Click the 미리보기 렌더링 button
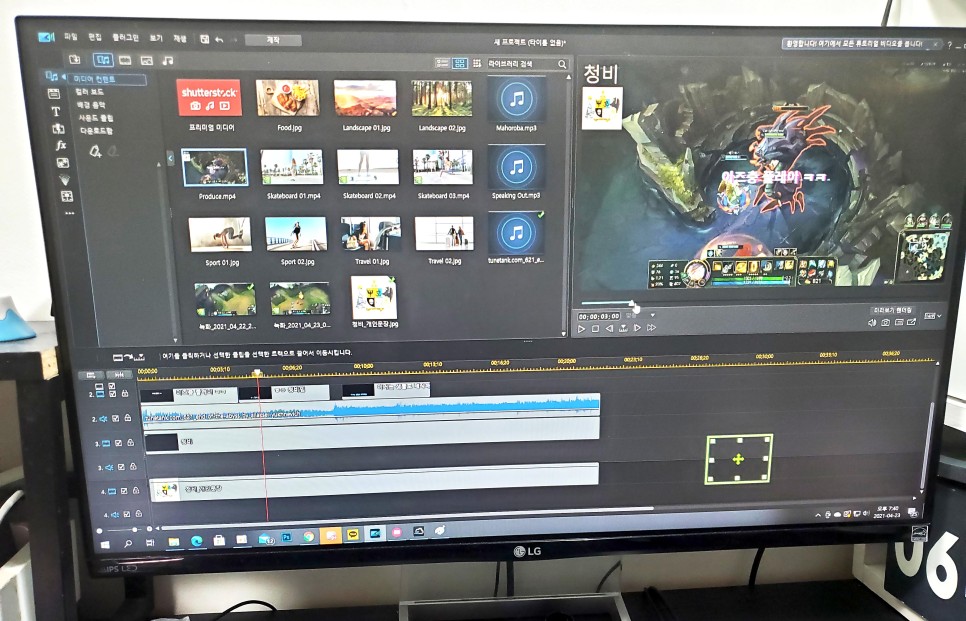Viewport: 966px width, 621px height. coord(892,310)
